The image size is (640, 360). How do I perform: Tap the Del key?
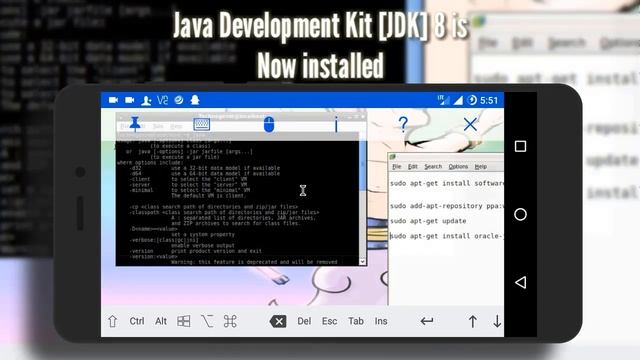(304, 321)
